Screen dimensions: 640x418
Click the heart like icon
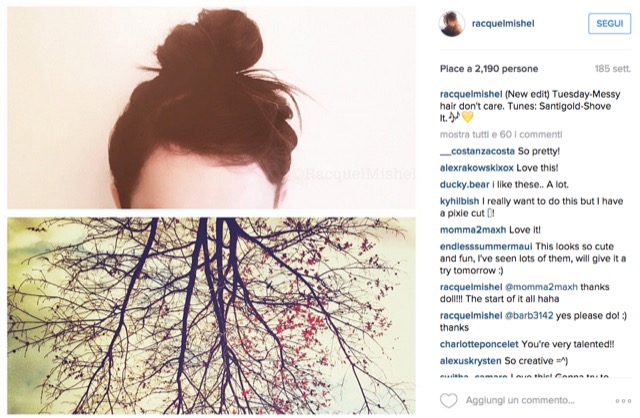coord(449,400)
